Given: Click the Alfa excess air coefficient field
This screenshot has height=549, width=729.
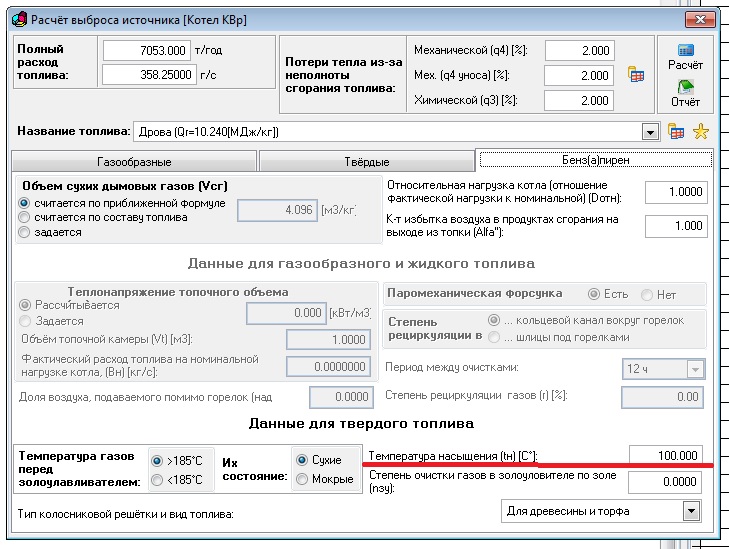Looking at the screenshot, I should pos(676,226).
